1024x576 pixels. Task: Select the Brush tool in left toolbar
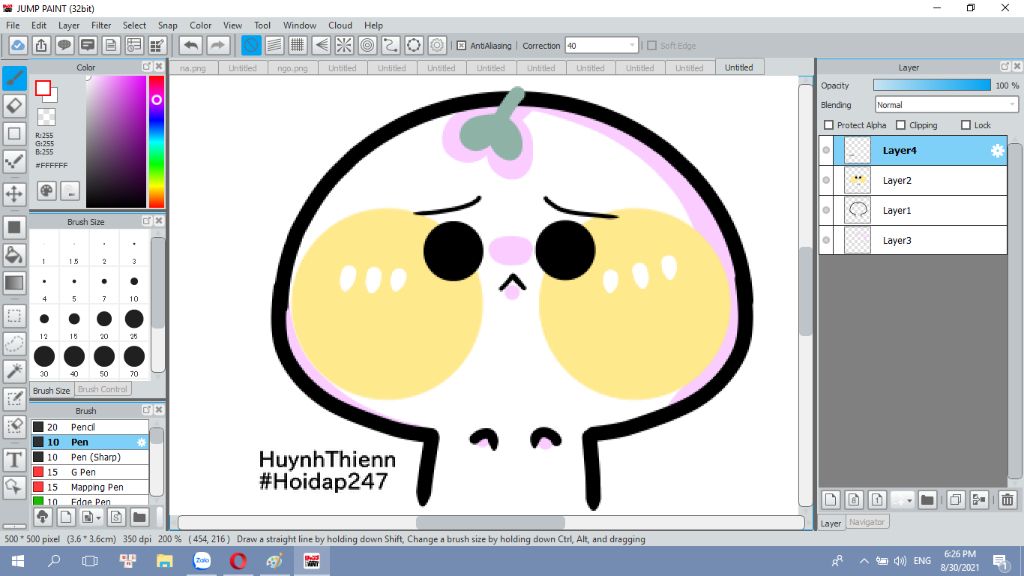tap(14, 78)
